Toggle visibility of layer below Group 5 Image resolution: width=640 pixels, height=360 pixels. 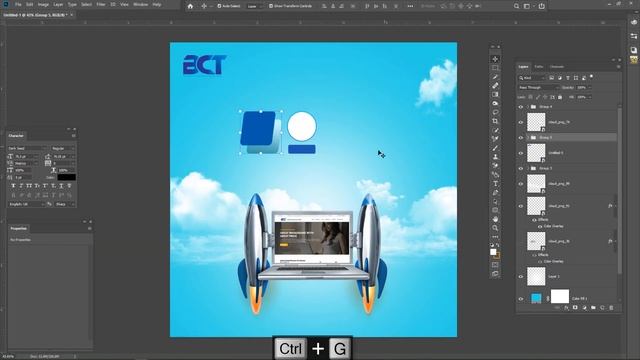(x=520, y=153)
